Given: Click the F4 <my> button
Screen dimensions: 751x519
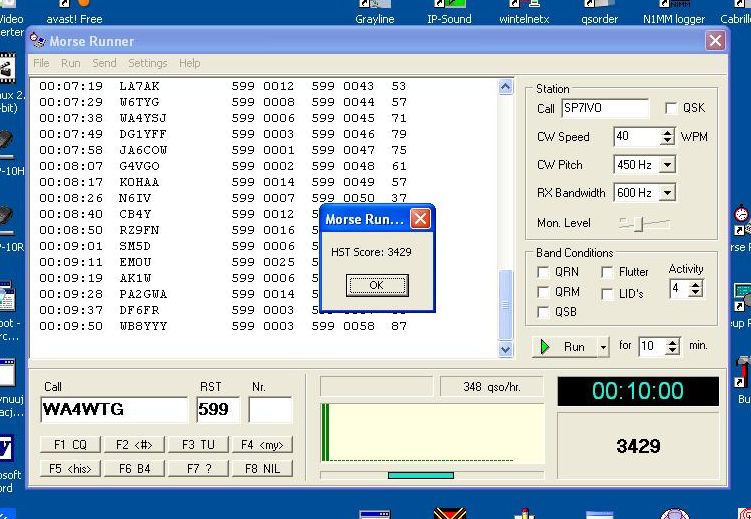Looking at the screenshot, I should pyautogui.click(x=262, y=445).
